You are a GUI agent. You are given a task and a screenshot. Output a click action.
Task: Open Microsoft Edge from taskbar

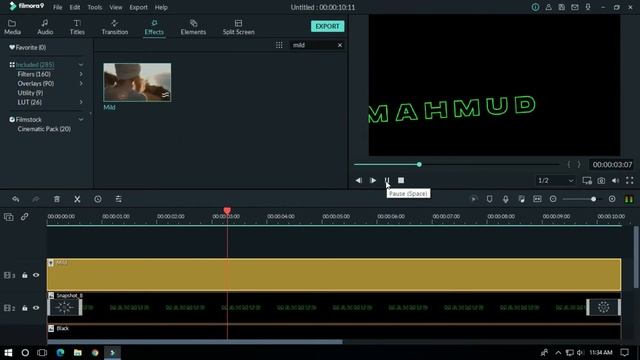pyautogui.click(x=60, y=353)
